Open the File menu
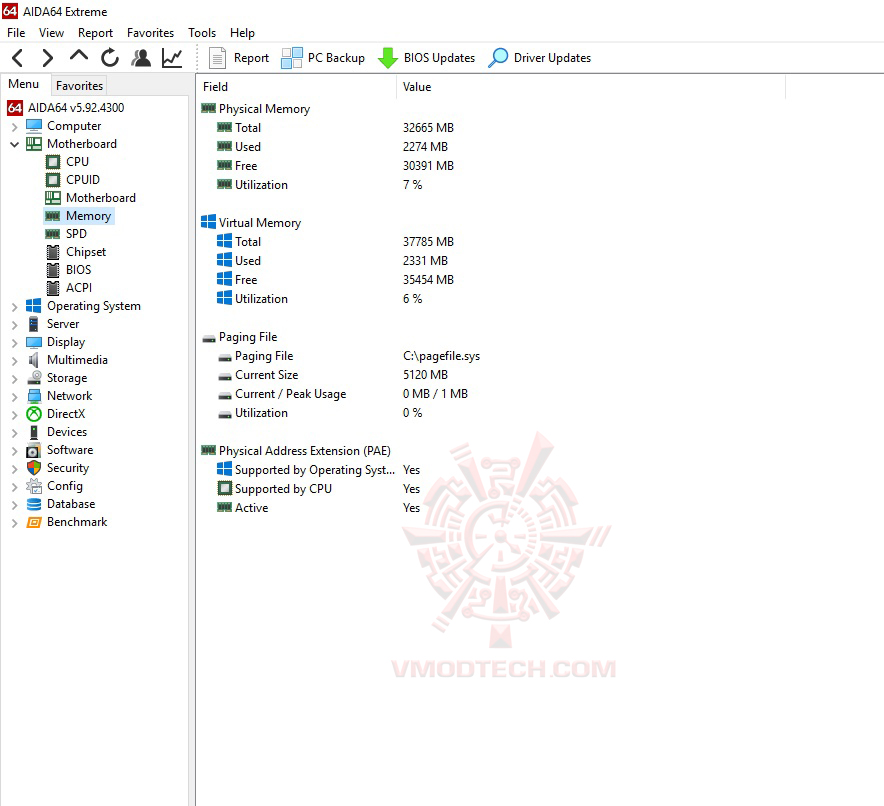884x806 pixels. tap(16, 33)
